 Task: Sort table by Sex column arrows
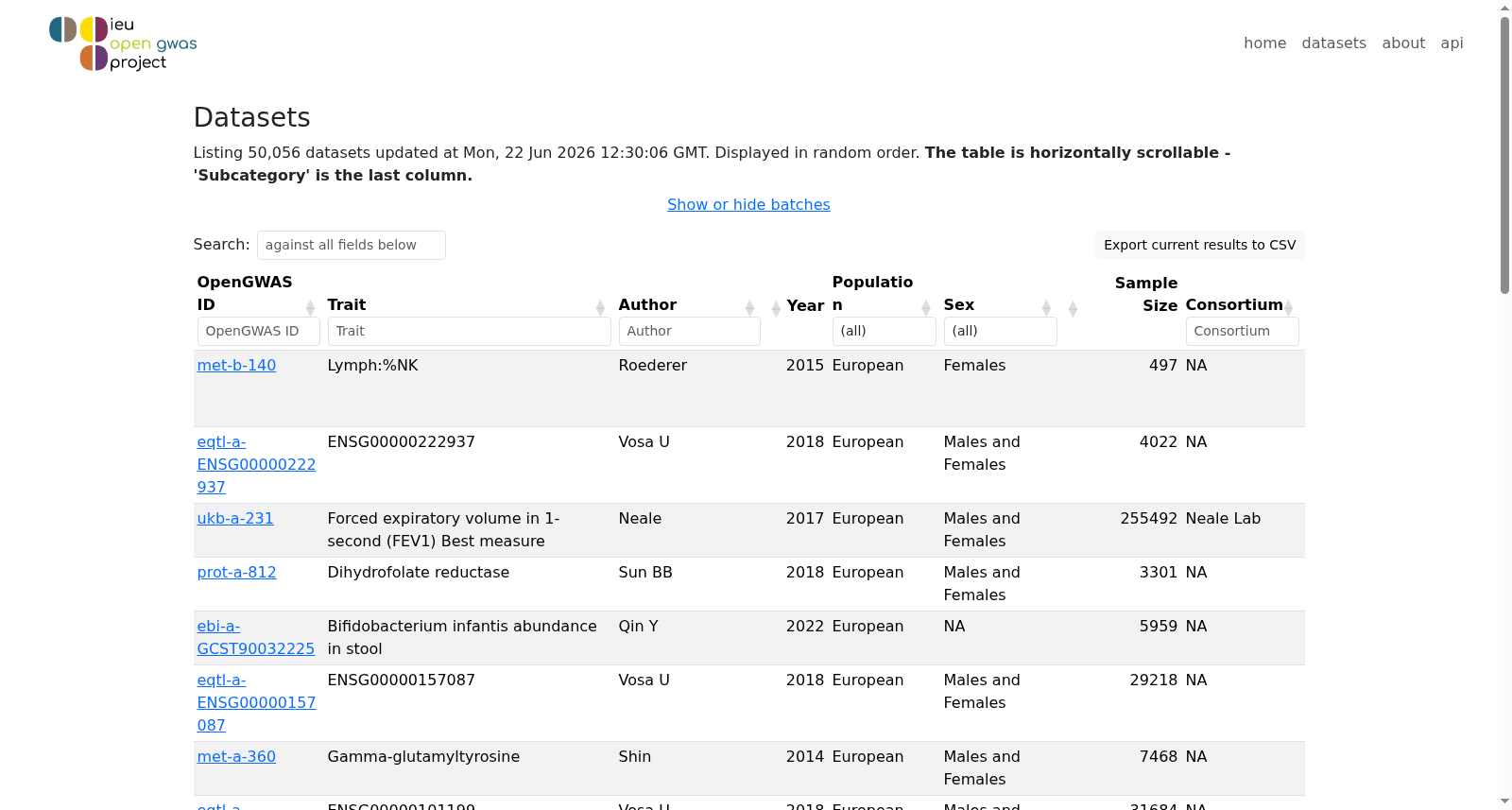coord(1046,308)
